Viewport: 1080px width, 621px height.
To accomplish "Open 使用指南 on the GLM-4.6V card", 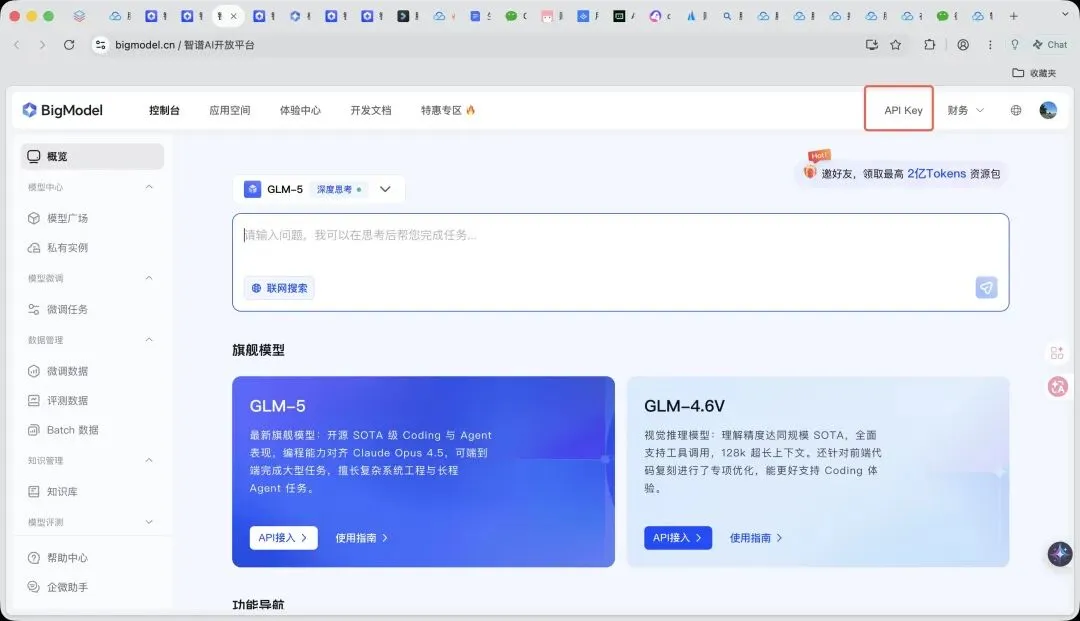I will 756,538.
